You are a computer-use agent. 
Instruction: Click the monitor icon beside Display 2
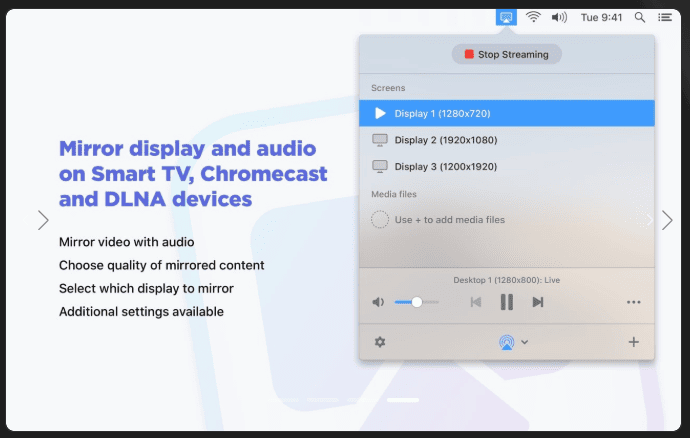click(380, 140)
